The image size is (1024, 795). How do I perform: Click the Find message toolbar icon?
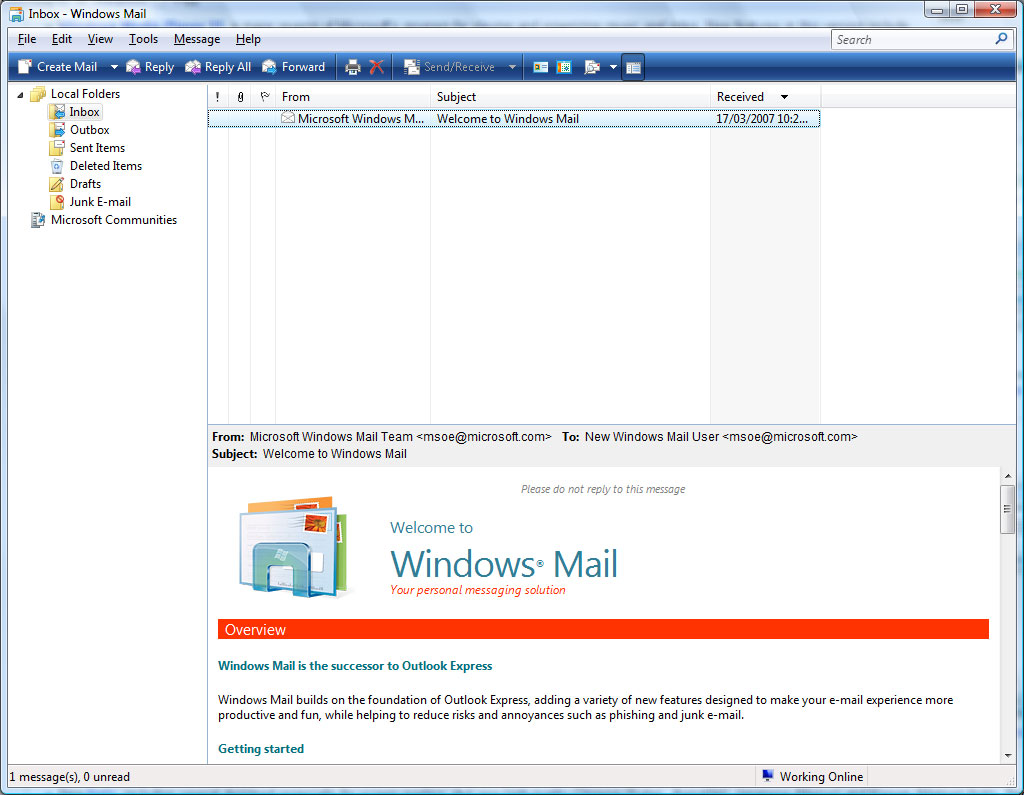click(x=592, y=67)
